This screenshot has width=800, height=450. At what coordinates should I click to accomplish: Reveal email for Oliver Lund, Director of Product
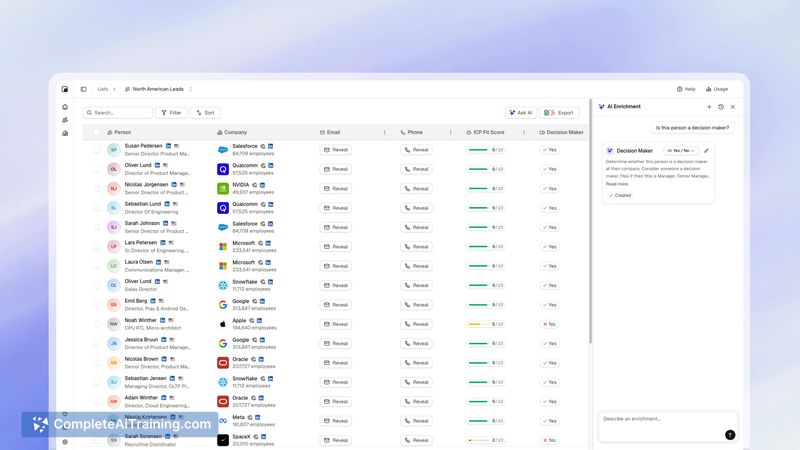click(336, 169)
